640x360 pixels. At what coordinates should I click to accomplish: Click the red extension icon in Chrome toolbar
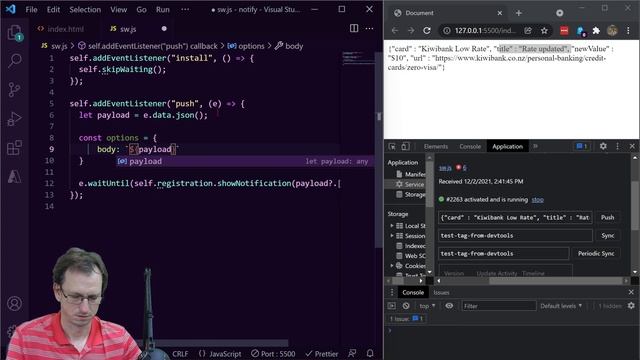[x=564, y=31]
